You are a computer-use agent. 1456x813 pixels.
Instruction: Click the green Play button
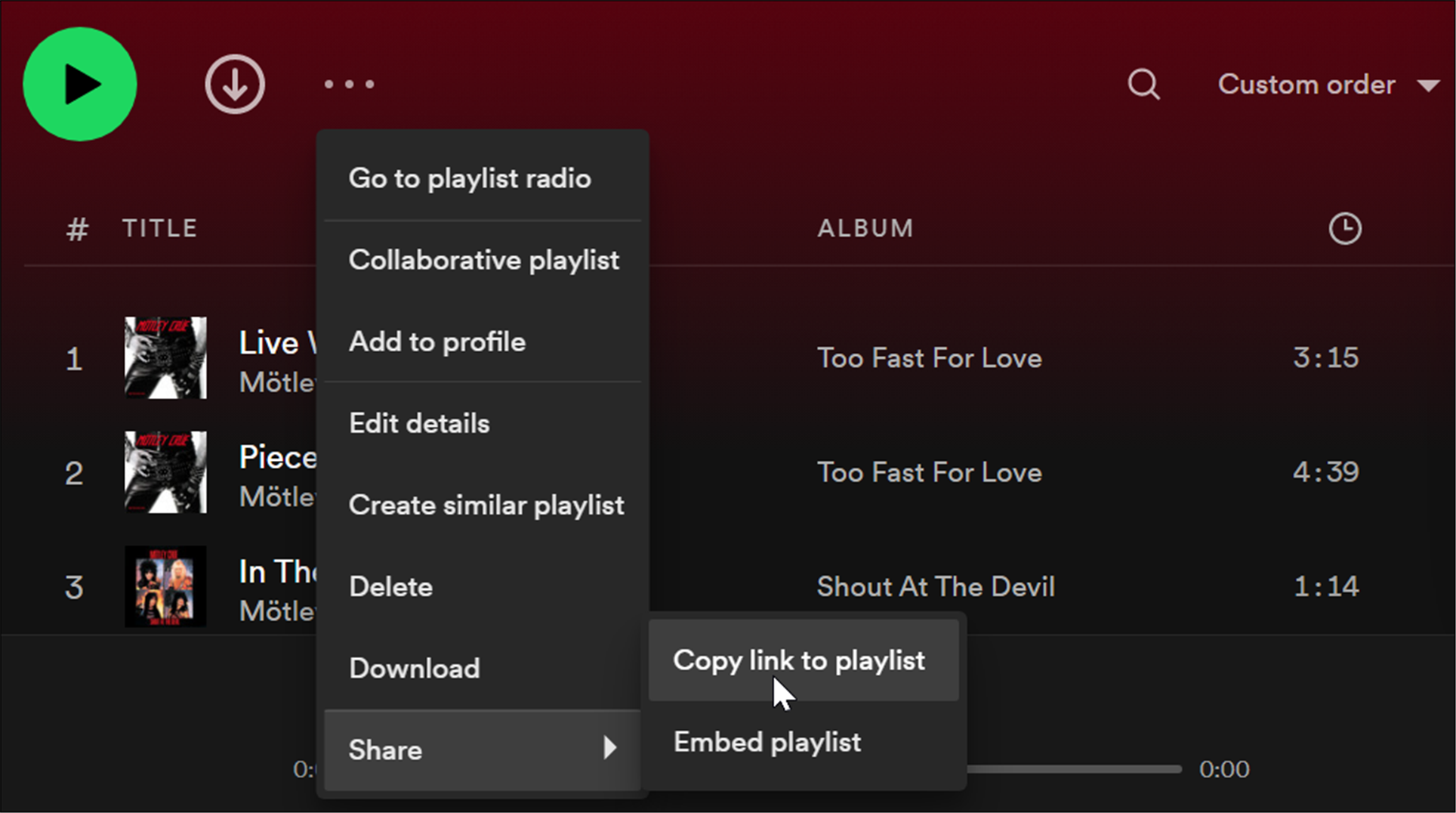click(x=79, y=84)
